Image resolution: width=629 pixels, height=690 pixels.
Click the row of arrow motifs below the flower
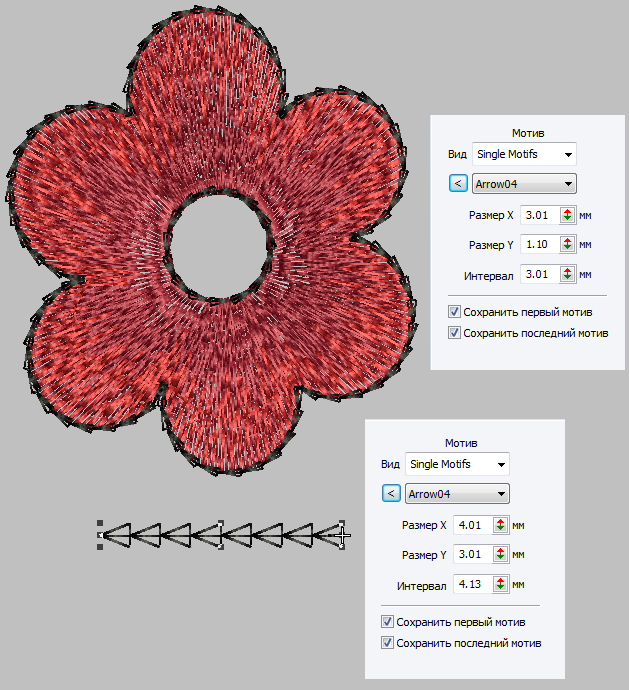click(x=220, y=537)
